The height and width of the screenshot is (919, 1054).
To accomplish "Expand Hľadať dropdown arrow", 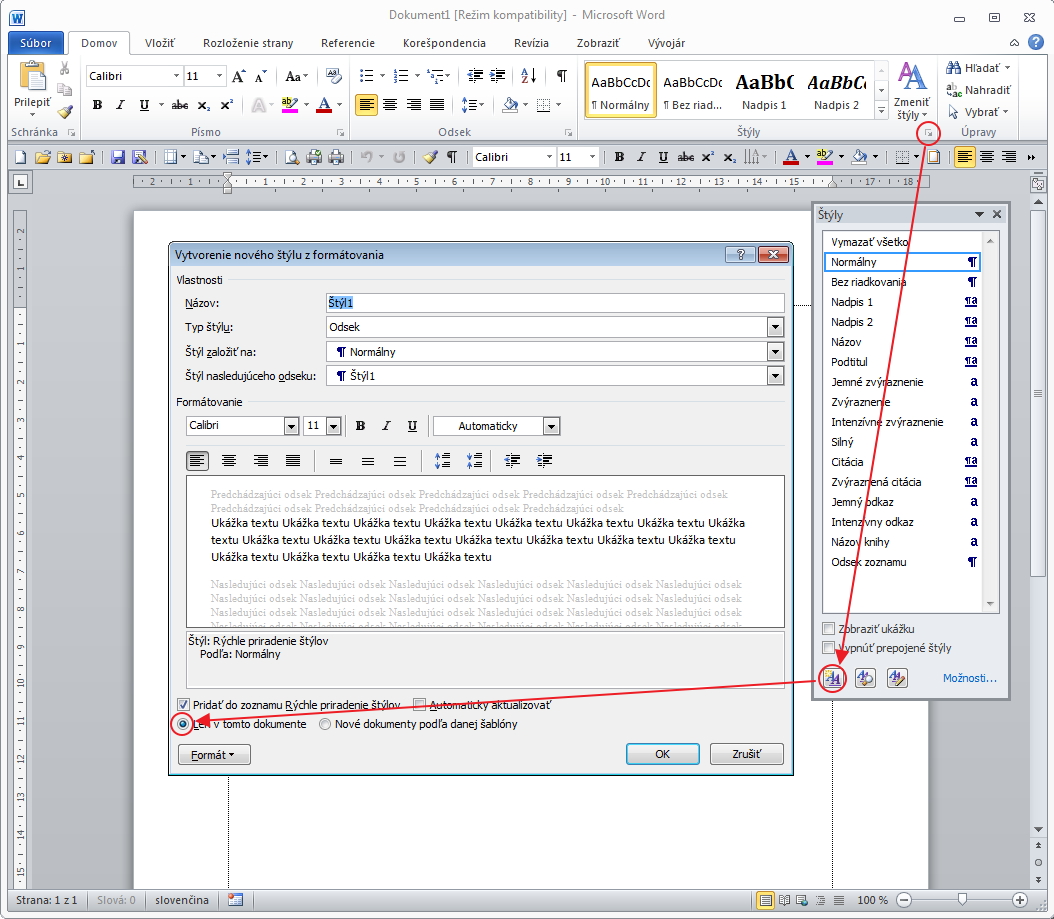I will pos(1008,68).
